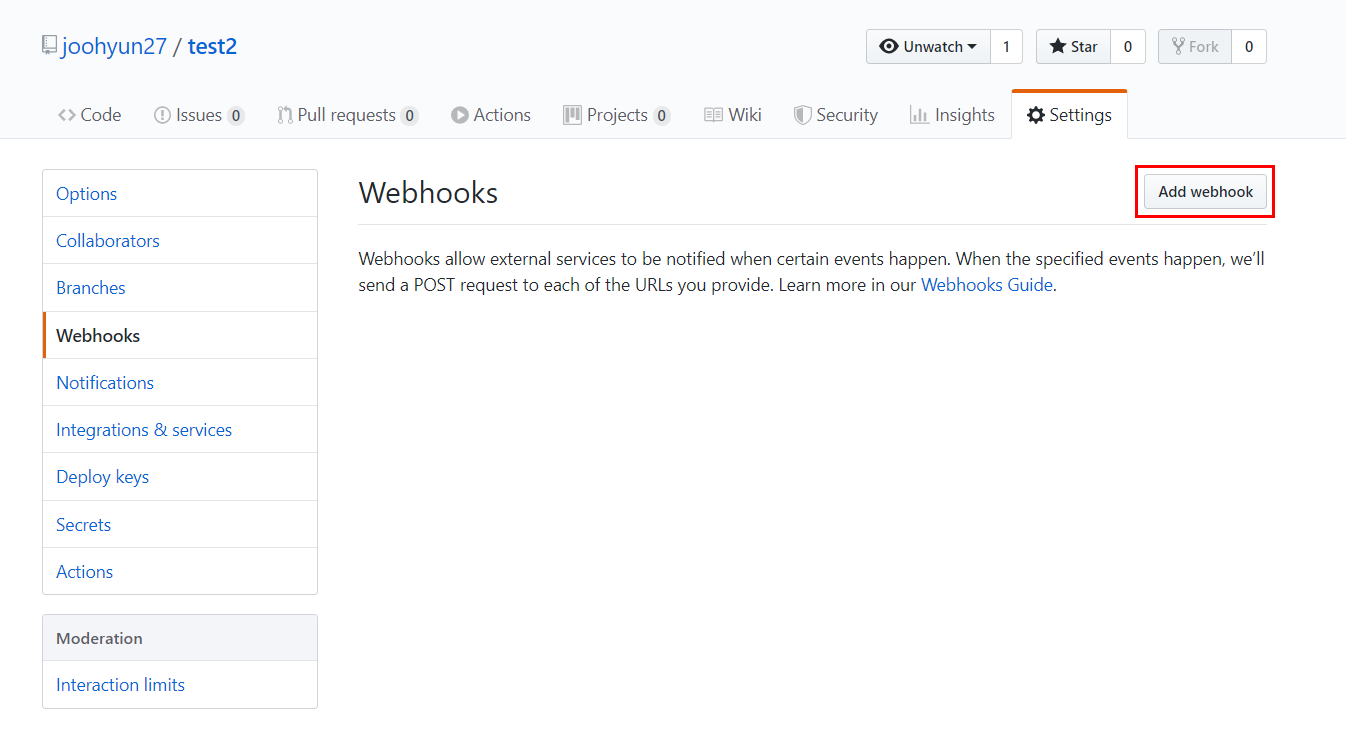The height and width of the screenshot is (743, 1346).
Task: Click the Issues count badge 0
Action: point(236,116)
